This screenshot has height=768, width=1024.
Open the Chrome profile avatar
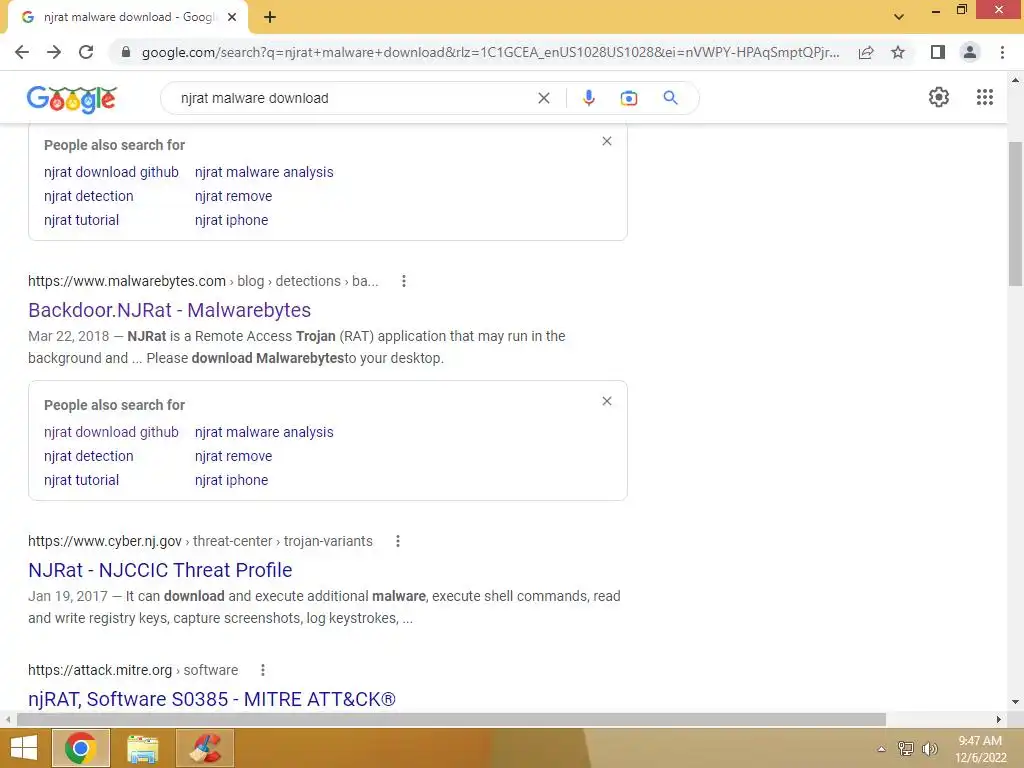point(970,52)
